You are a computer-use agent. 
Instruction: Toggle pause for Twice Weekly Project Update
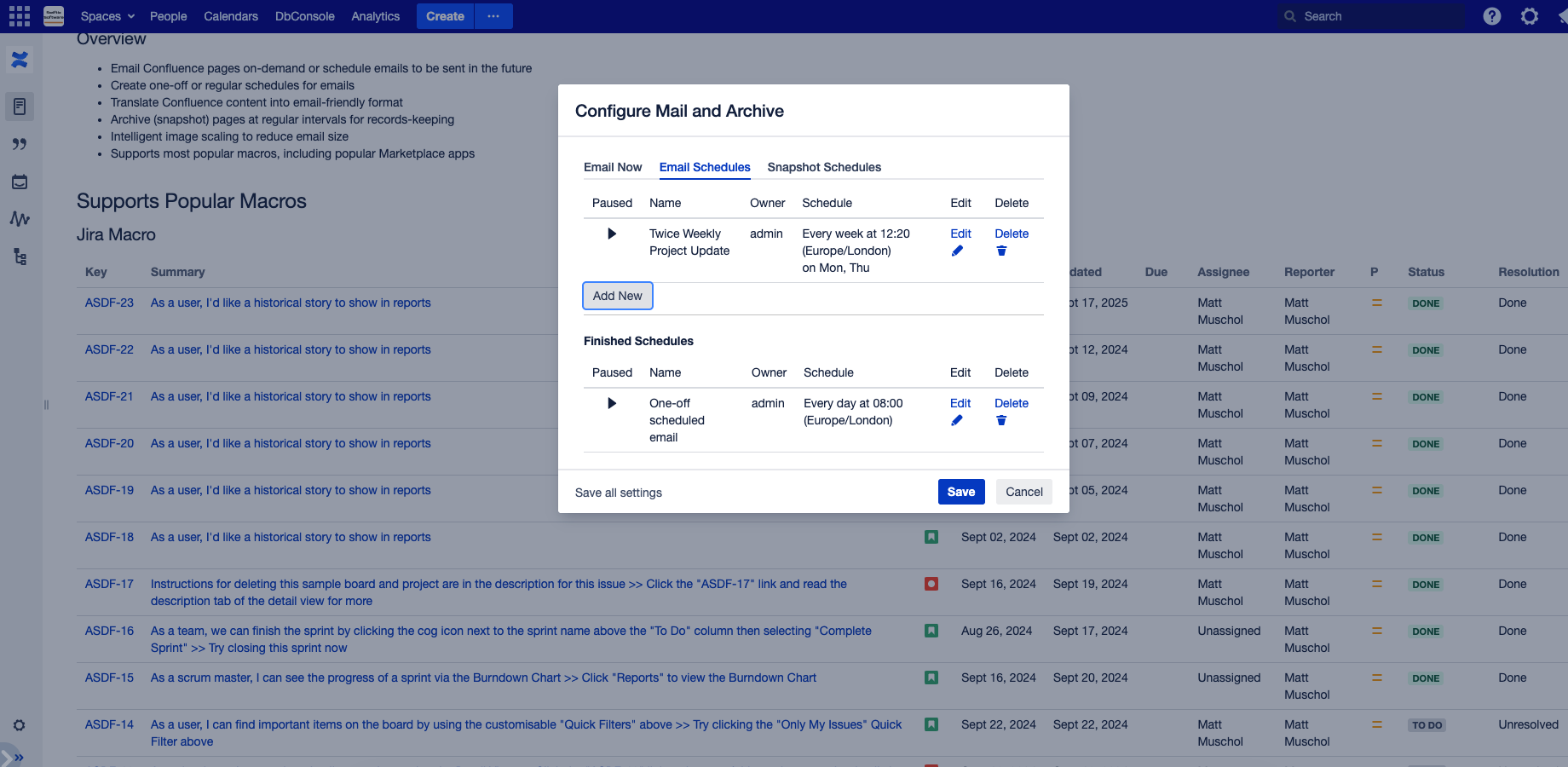click(x=611, y=234)
